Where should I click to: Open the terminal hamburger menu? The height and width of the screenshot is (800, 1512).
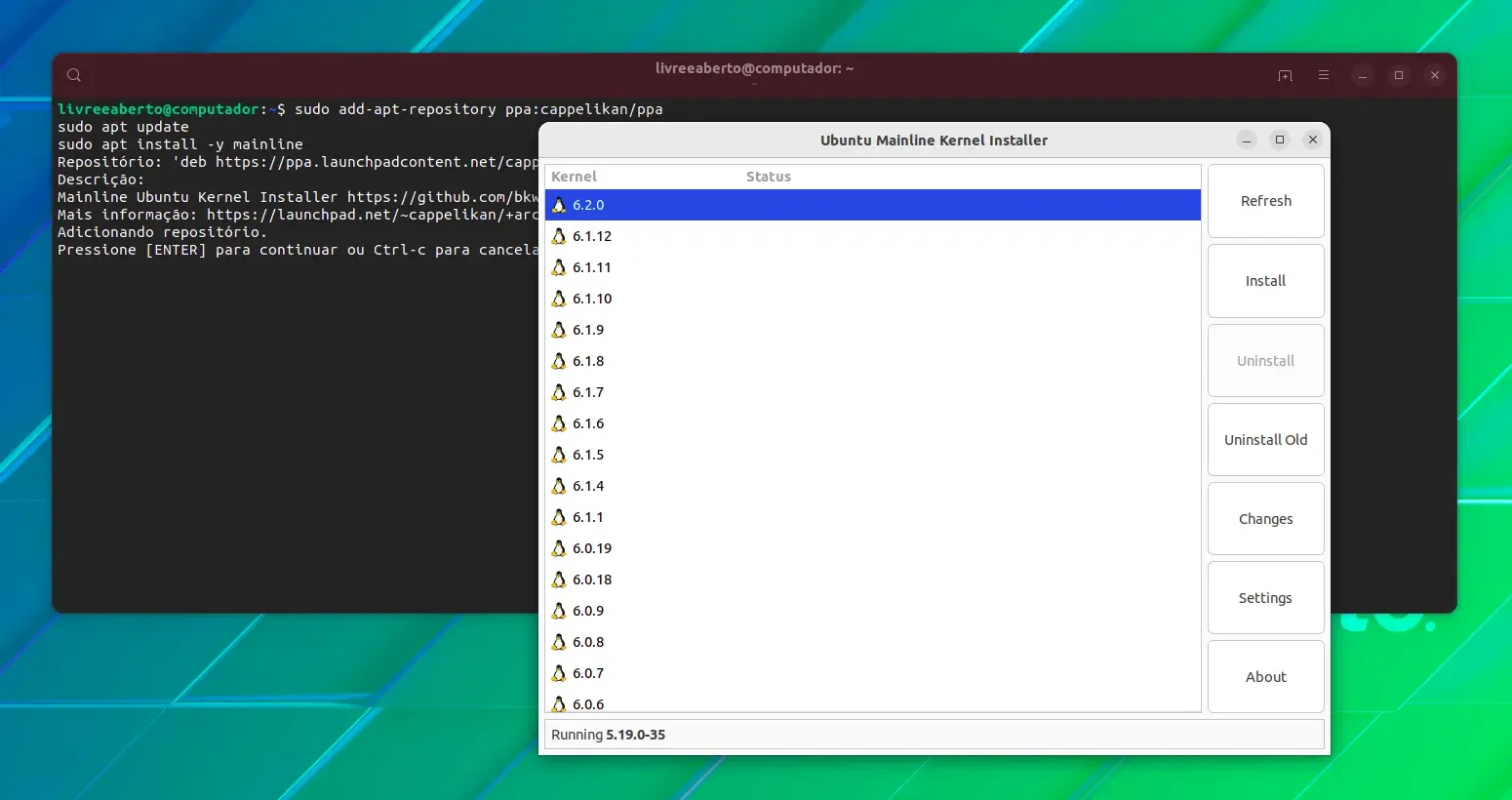coord(1324,75)
